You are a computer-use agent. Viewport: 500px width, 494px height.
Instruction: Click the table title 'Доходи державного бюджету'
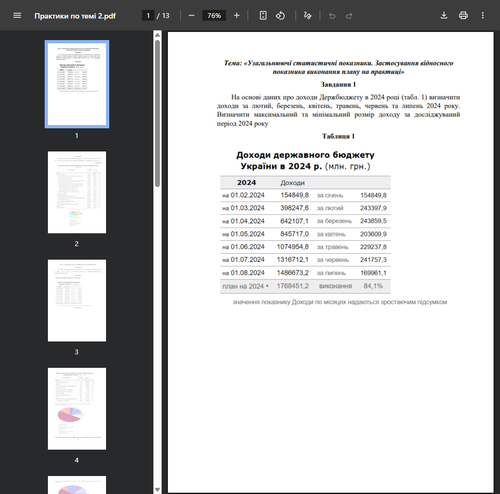tap(305, 155)
